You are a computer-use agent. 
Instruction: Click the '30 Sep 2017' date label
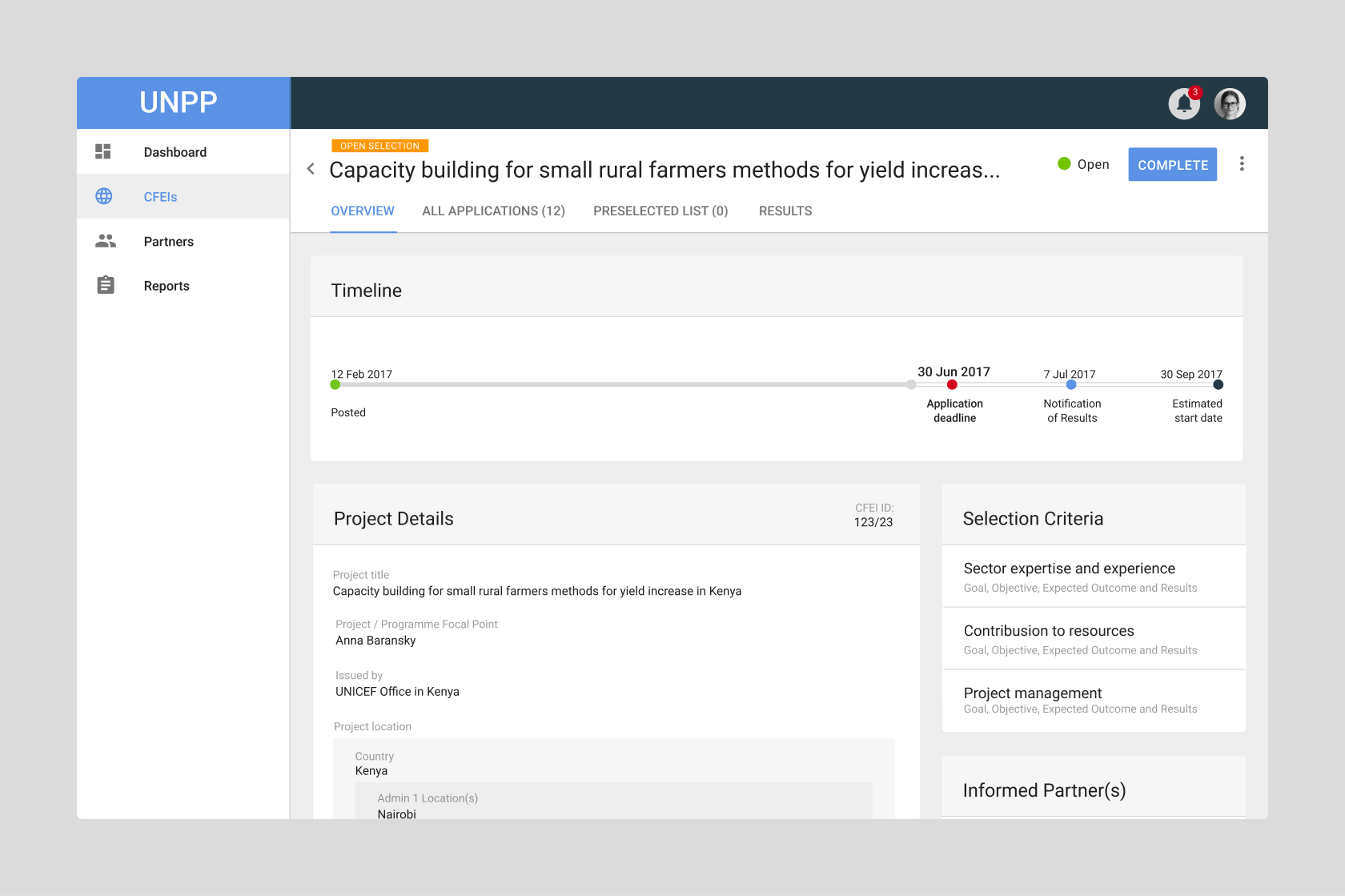[1191, 374]
